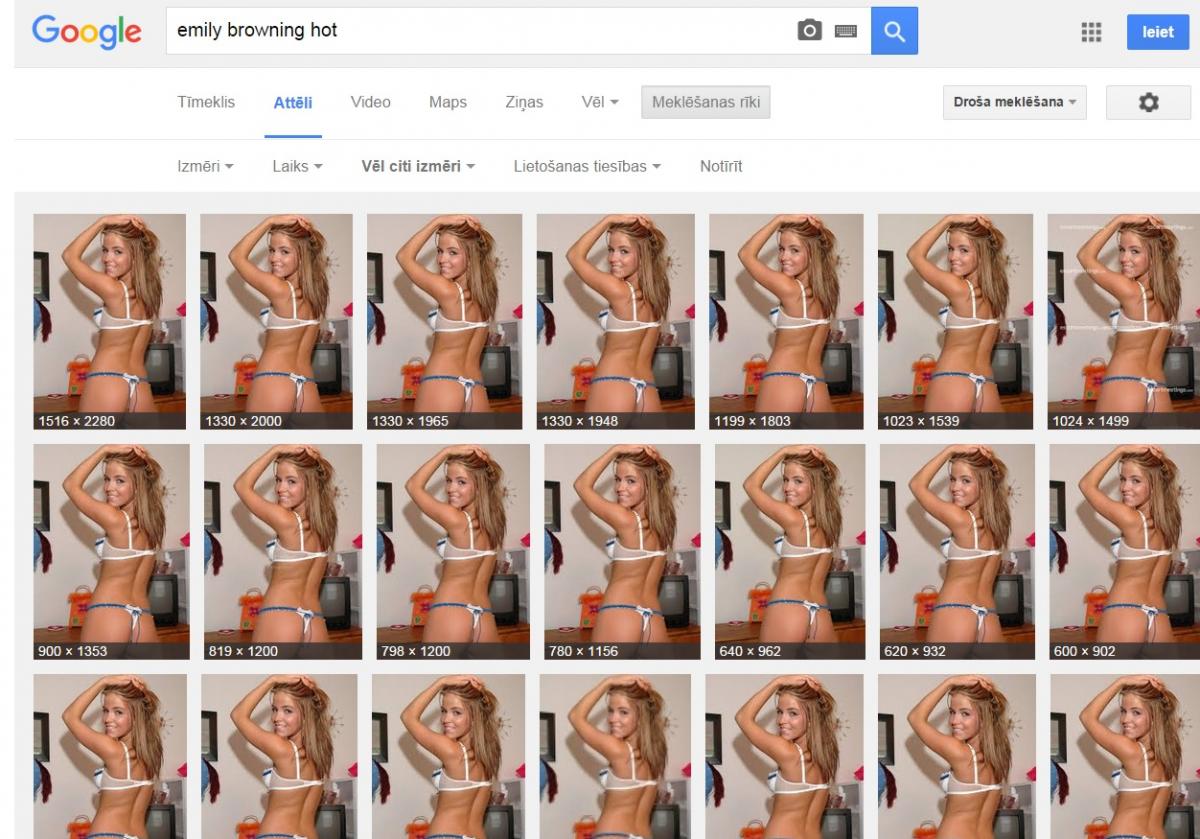Screen dimensions: 1200x839
Task: Open the Vēl citi izmēri dropdown
Action: tap(417, 166)
